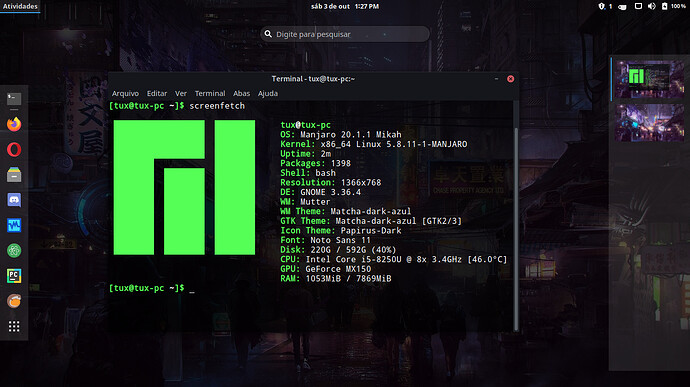Image resolution: width=690 pixels, height=387 pixels.
Task: Open Terminal from the dock
Action: coord(14,99)
